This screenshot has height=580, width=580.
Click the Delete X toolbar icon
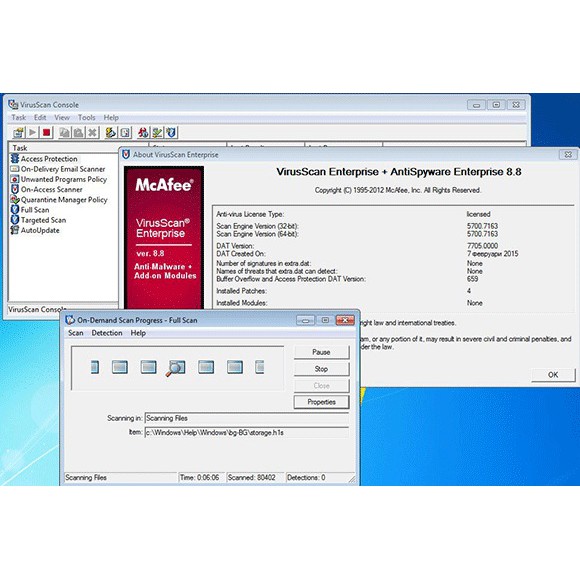pos(92,132)
